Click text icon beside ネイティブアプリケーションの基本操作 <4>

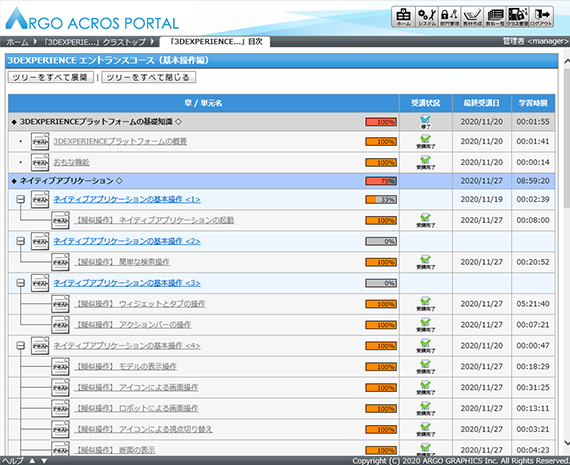tap(40, 346)
